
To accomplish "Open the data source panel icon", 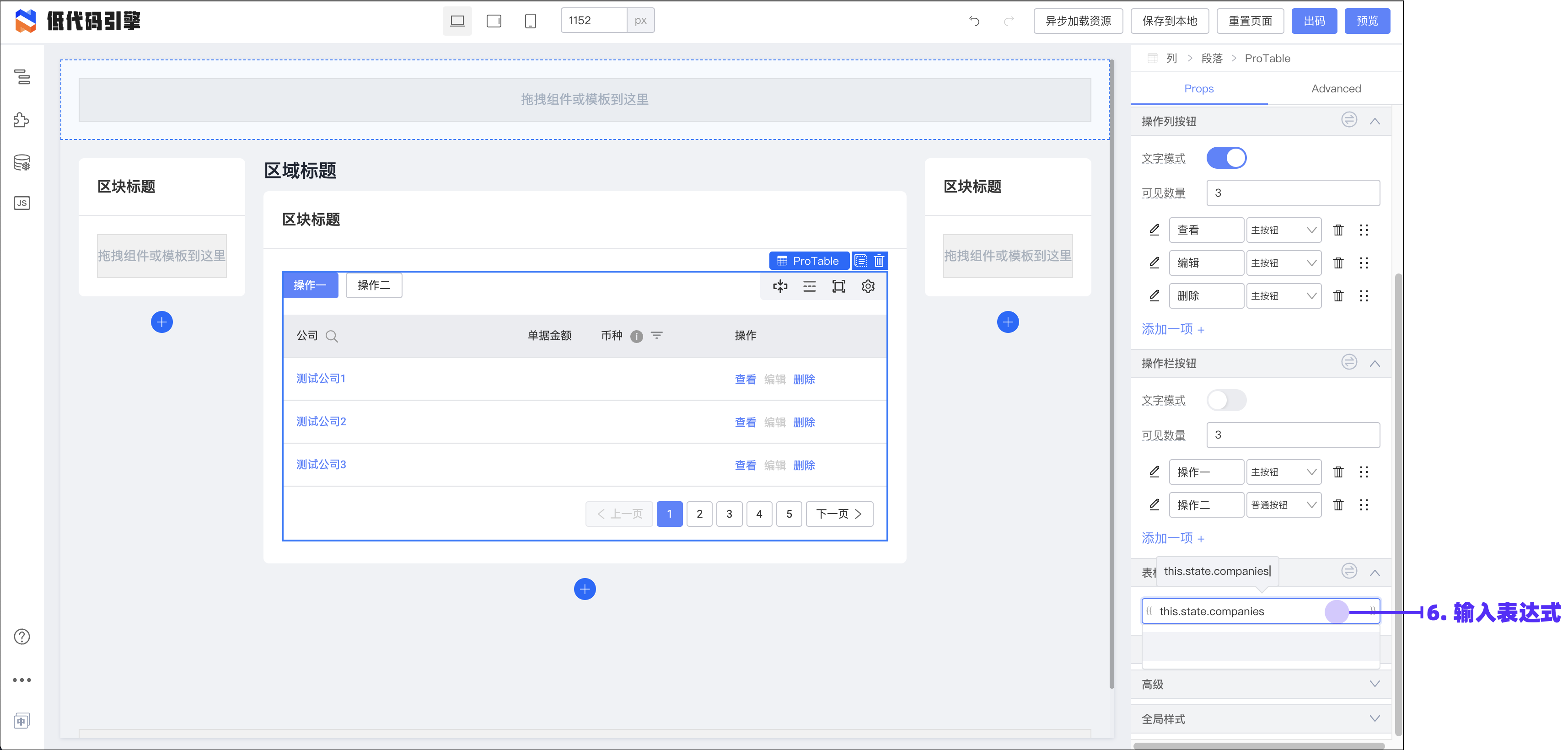I will click(22, 162).
